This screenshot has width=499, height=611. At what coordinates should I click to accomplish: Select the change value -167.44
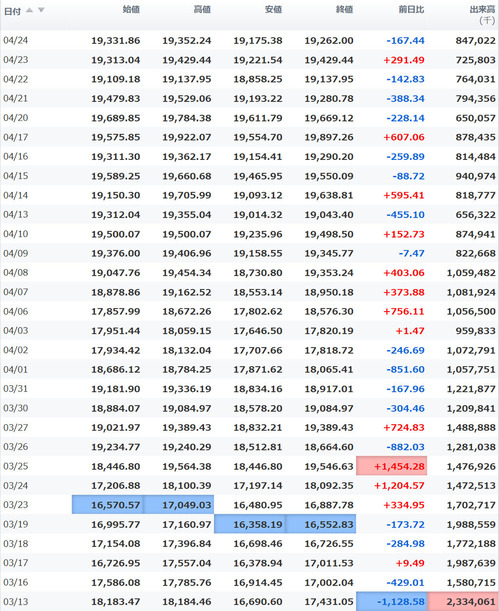(x=406, y=41)
